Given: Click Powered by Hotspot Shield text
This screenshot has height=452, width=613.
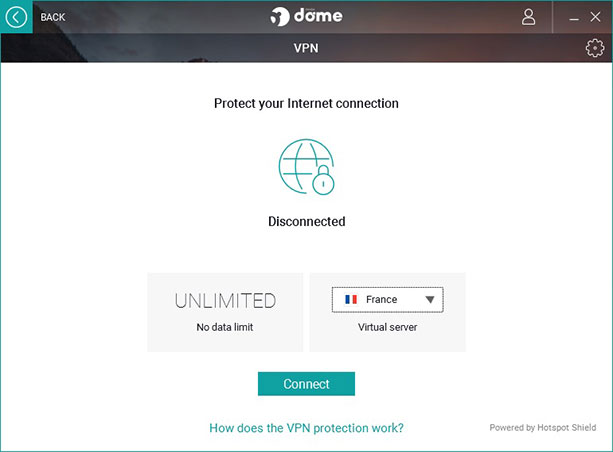Looking at the screenshot, I should point(543,427).
